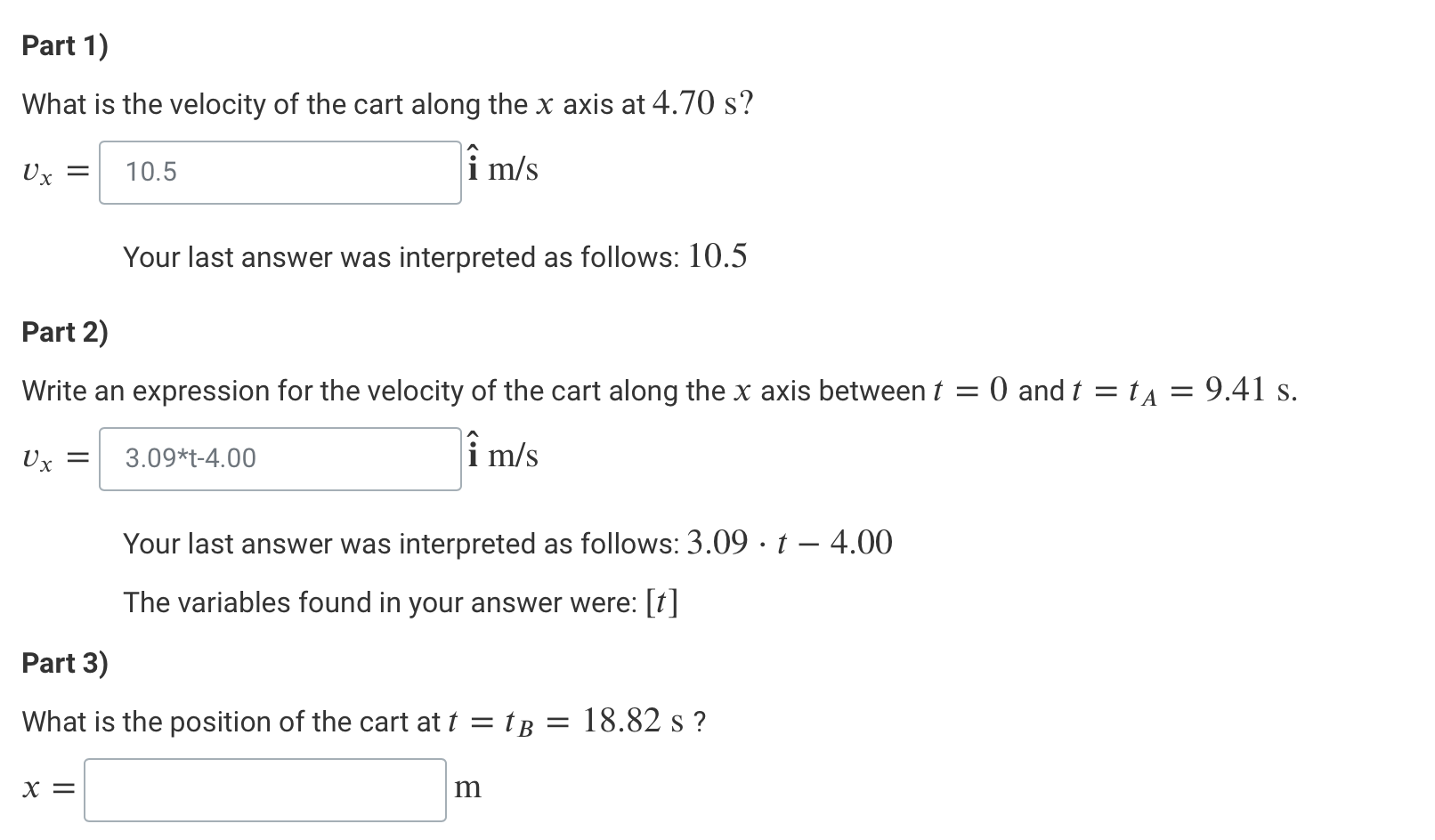1435x840 pixels.
Task: Click the m unit label in Part 3
Action: coord(469,787)
